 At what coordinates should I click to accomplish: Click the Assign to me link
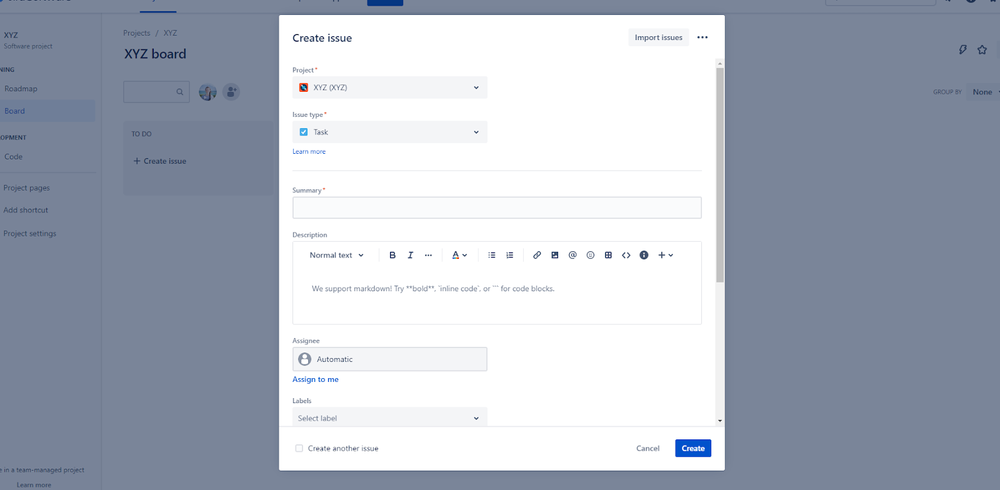tap(316, 379)
